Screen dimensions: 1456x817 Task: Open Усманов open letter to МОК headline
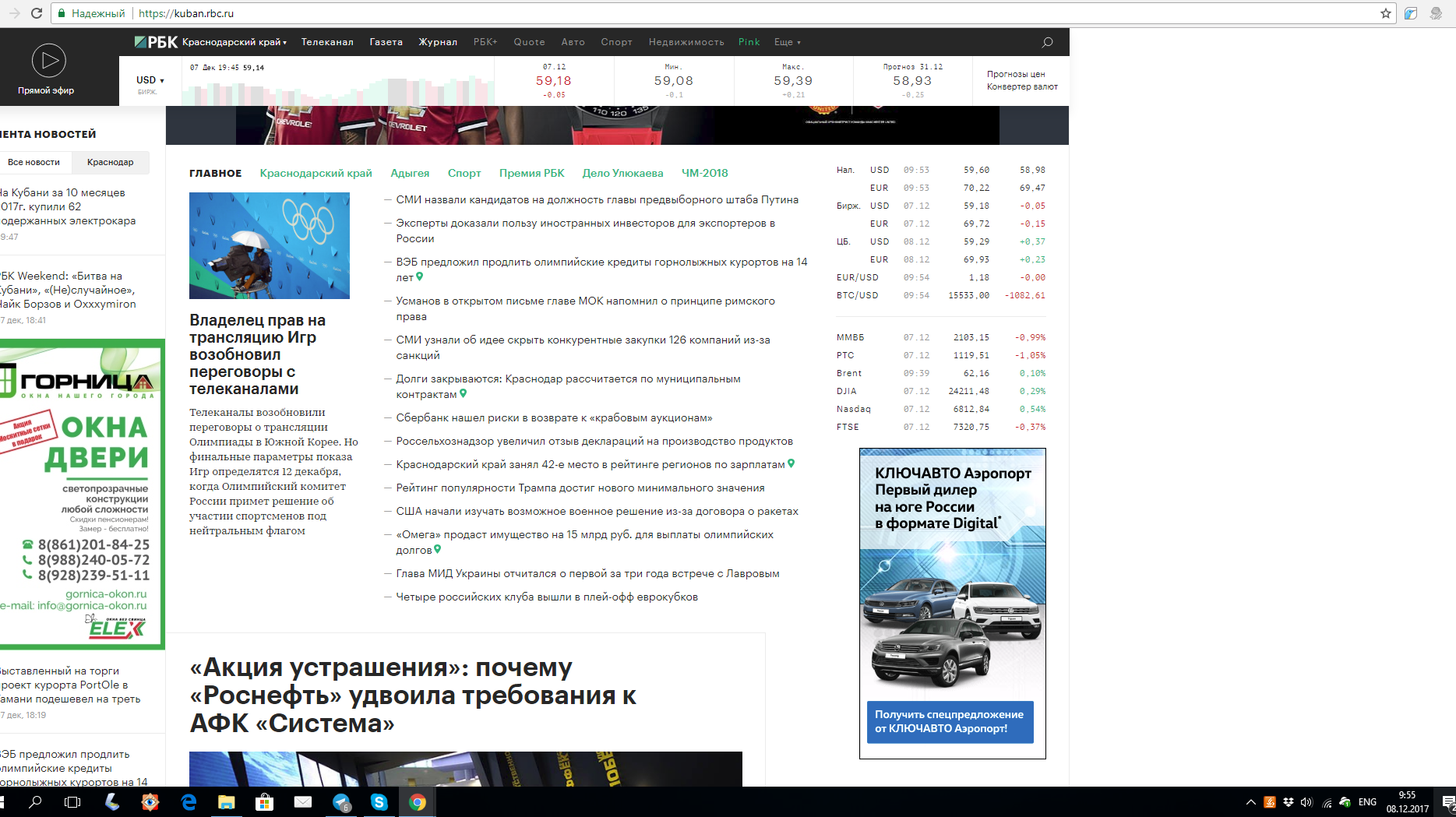(x=585, y=308)
